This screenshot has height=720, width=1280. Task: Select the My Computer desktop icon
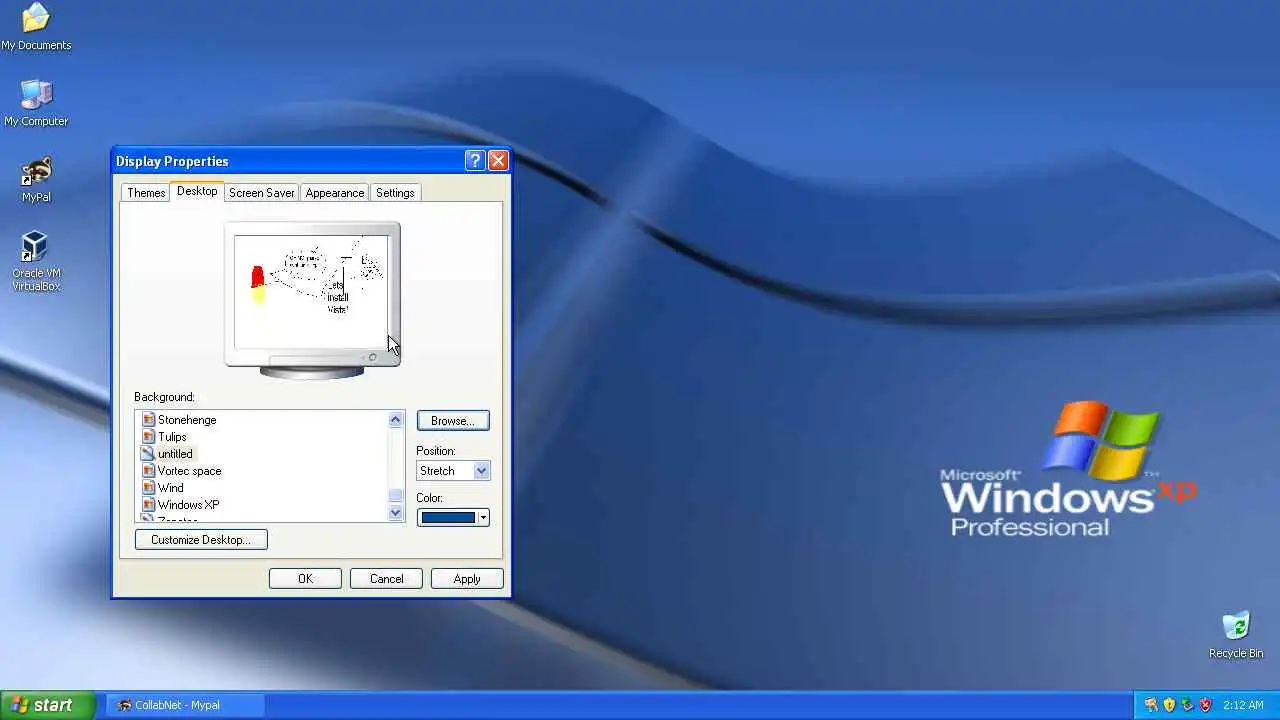(x=36, y=103)
